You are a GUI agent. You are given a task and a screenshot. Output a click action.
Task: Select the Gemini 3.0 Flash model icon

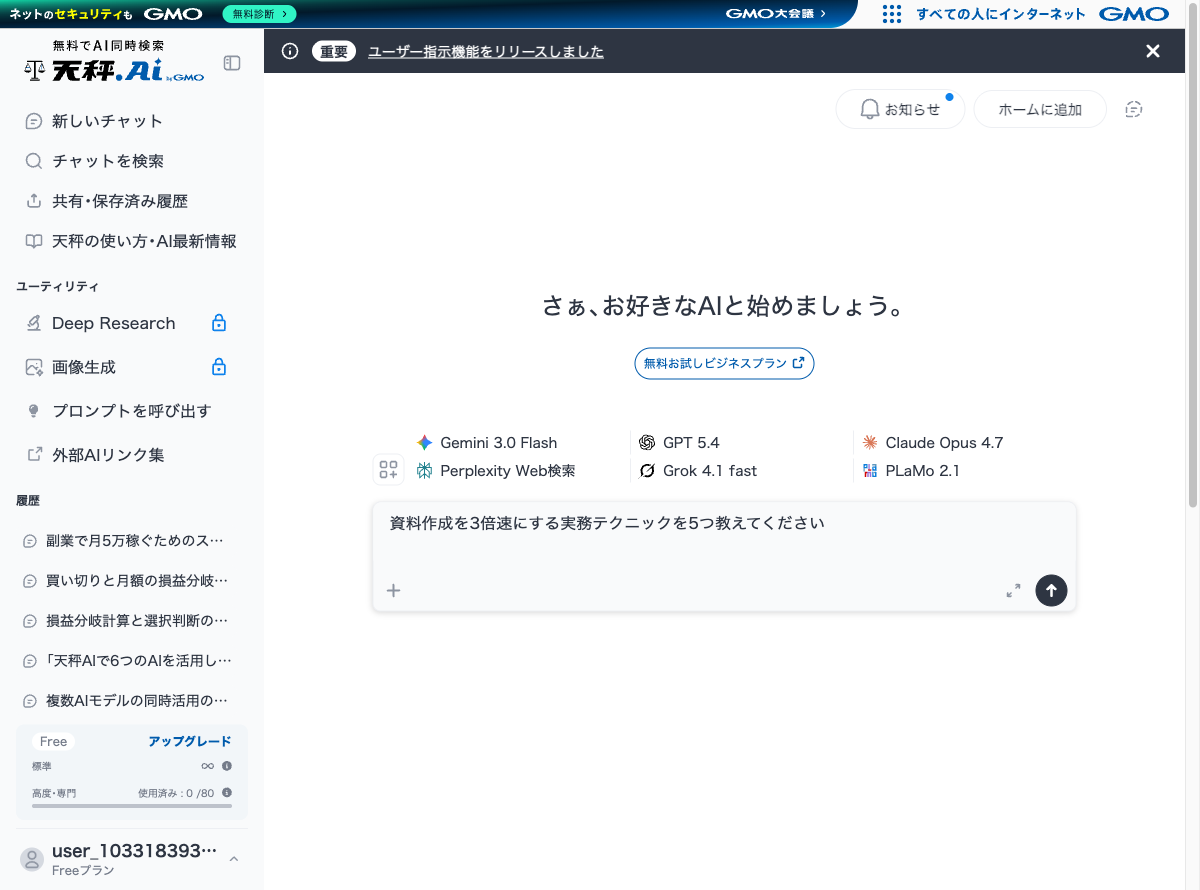click(x=424, y=442)
